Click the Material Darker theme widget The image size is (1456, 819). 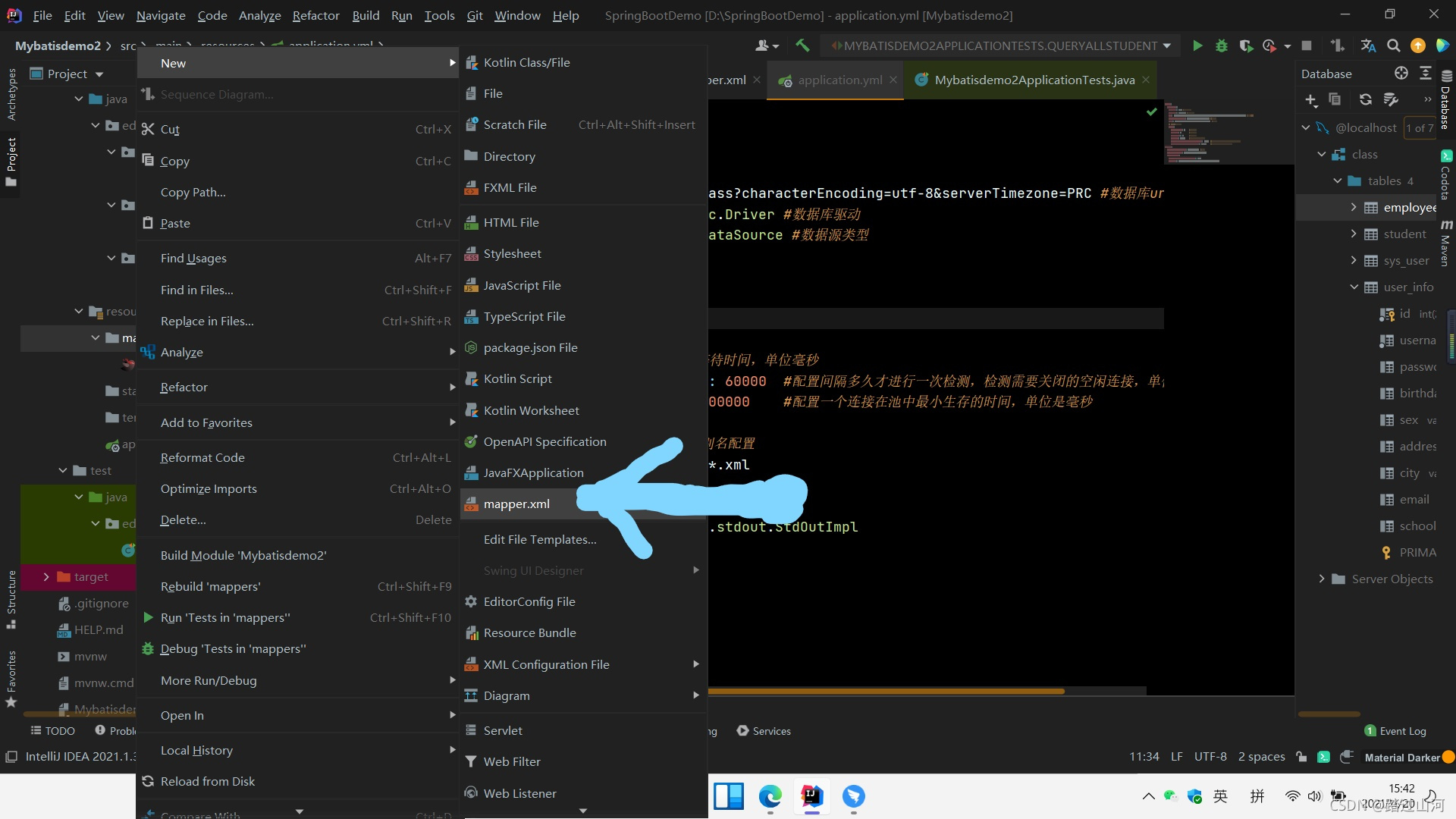(x=1409, y=757)
